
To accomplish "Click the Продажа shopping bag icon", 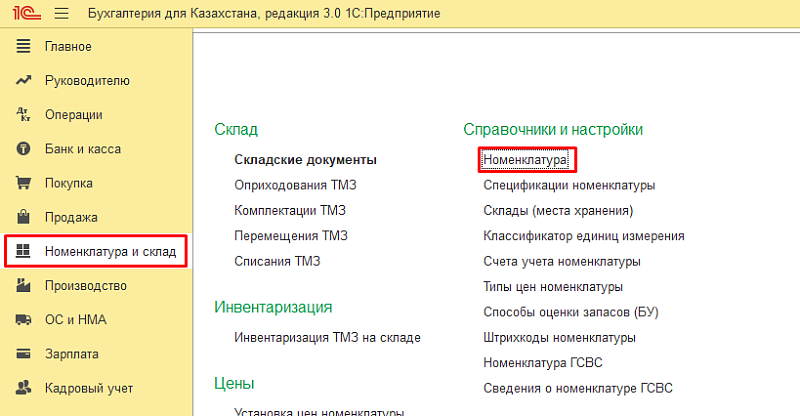I will tap(24, 217).
